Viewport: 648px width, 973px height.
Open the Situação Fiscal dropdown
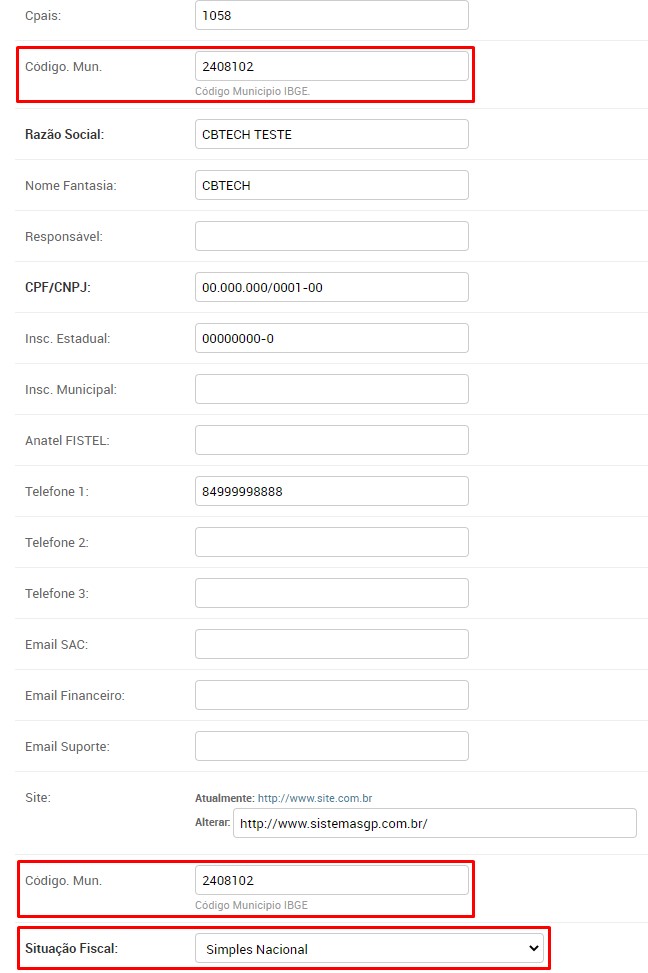tap(369, 949)
